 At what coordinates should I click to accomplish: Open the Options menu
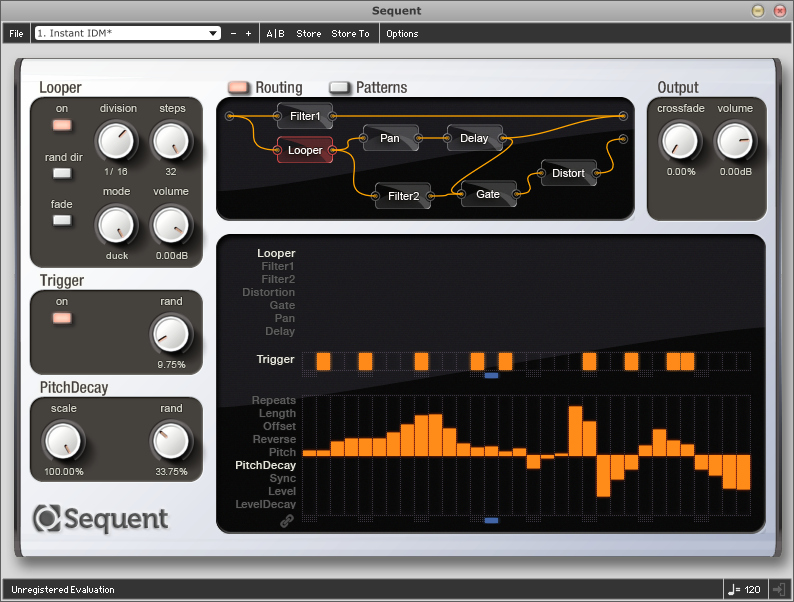pyautogui.click(x=402, y=33)
